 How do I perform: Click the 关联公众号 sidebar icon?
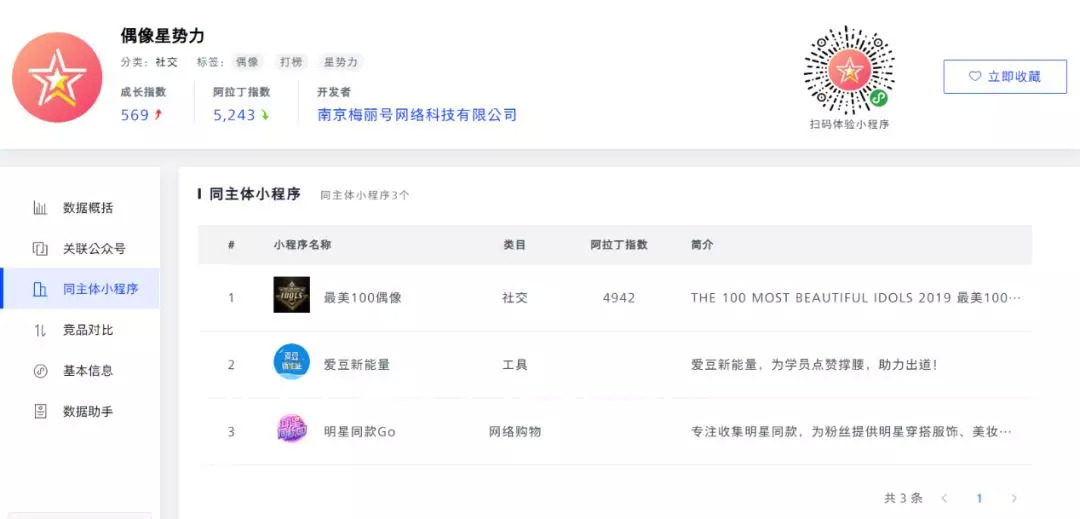point(40,249)
